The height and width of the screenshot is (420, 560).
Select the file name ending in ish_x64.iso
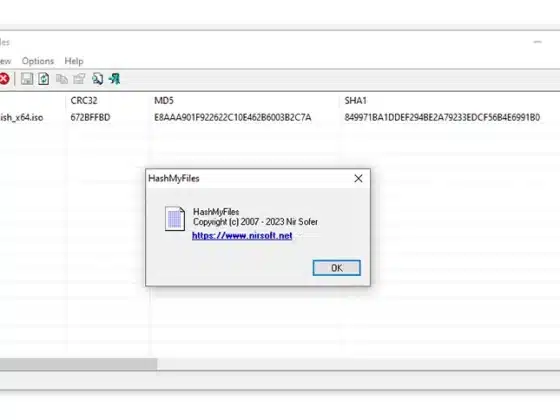pyautogui.click(x=21, y=117)
